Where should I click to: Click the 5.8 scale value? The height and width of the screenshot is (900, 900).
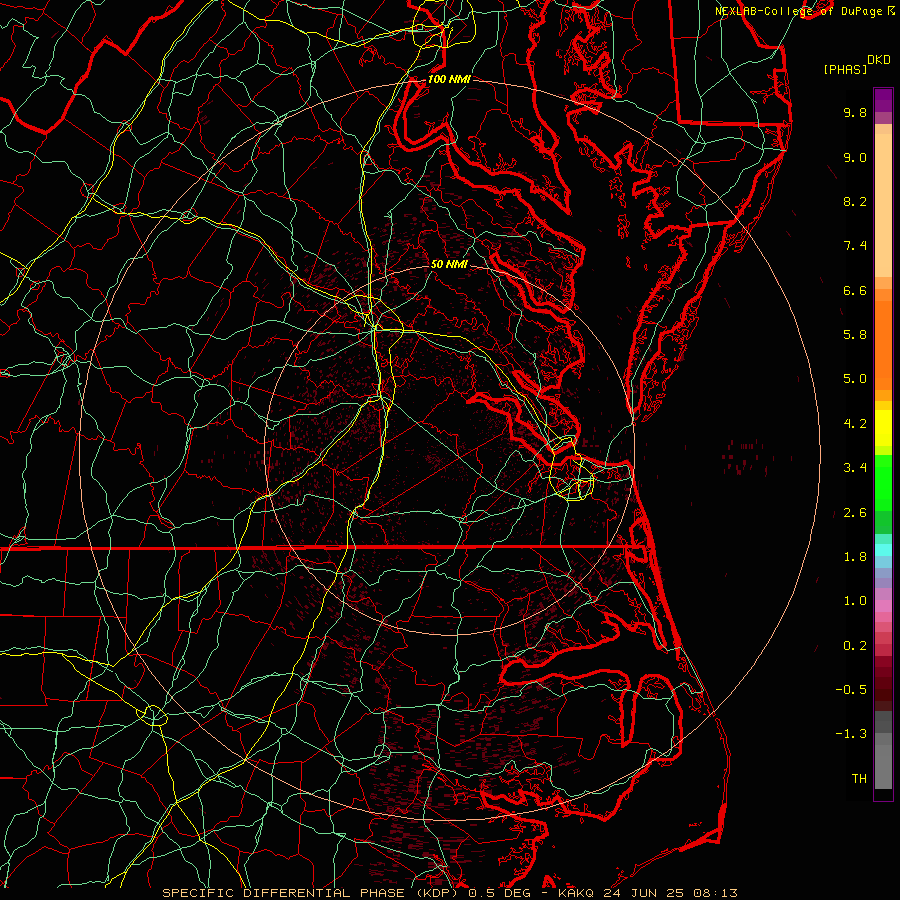point(855,335)
